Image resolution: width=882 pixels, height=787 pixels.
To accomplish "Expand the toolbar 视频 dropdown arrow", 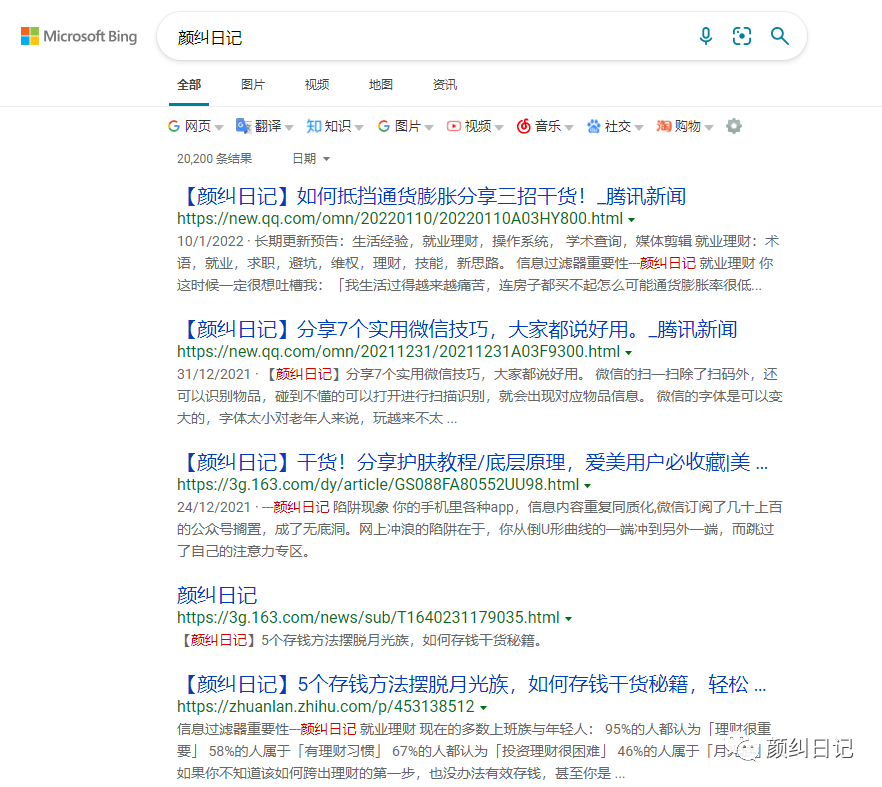I will pos(498,128).
